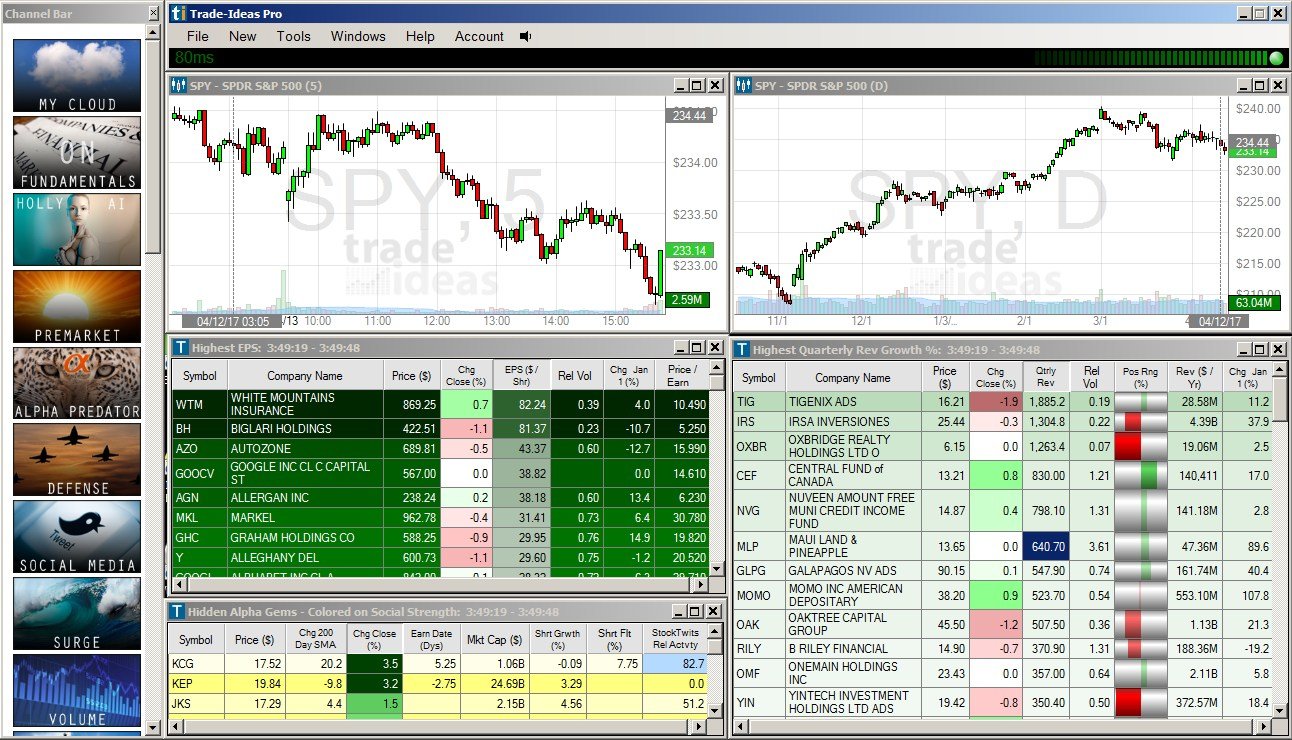Open the Alpha Predator channel
This screenshot has width=1292, height=740.
[77, 383]
